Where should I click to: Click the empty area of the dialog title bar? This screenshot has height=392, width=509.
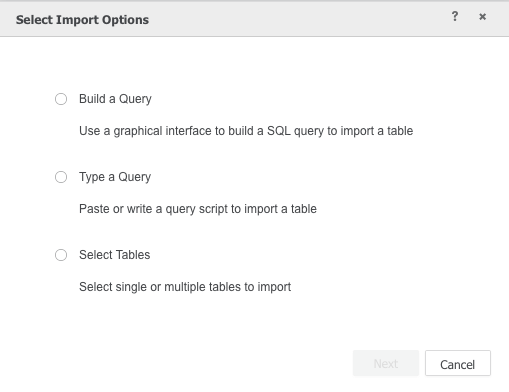click(300, 19)
